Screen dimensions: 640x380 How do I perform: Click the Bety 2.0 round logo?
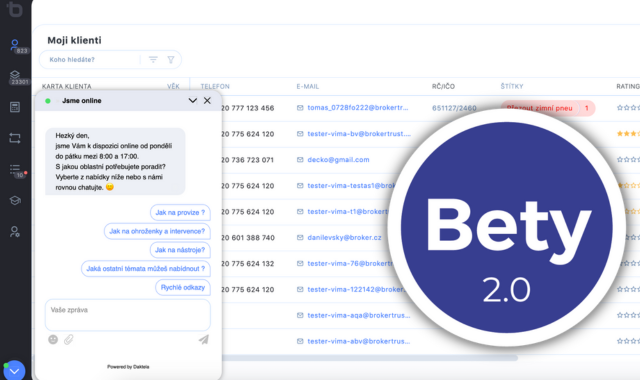pyautogui.click(x=507, y=227)
